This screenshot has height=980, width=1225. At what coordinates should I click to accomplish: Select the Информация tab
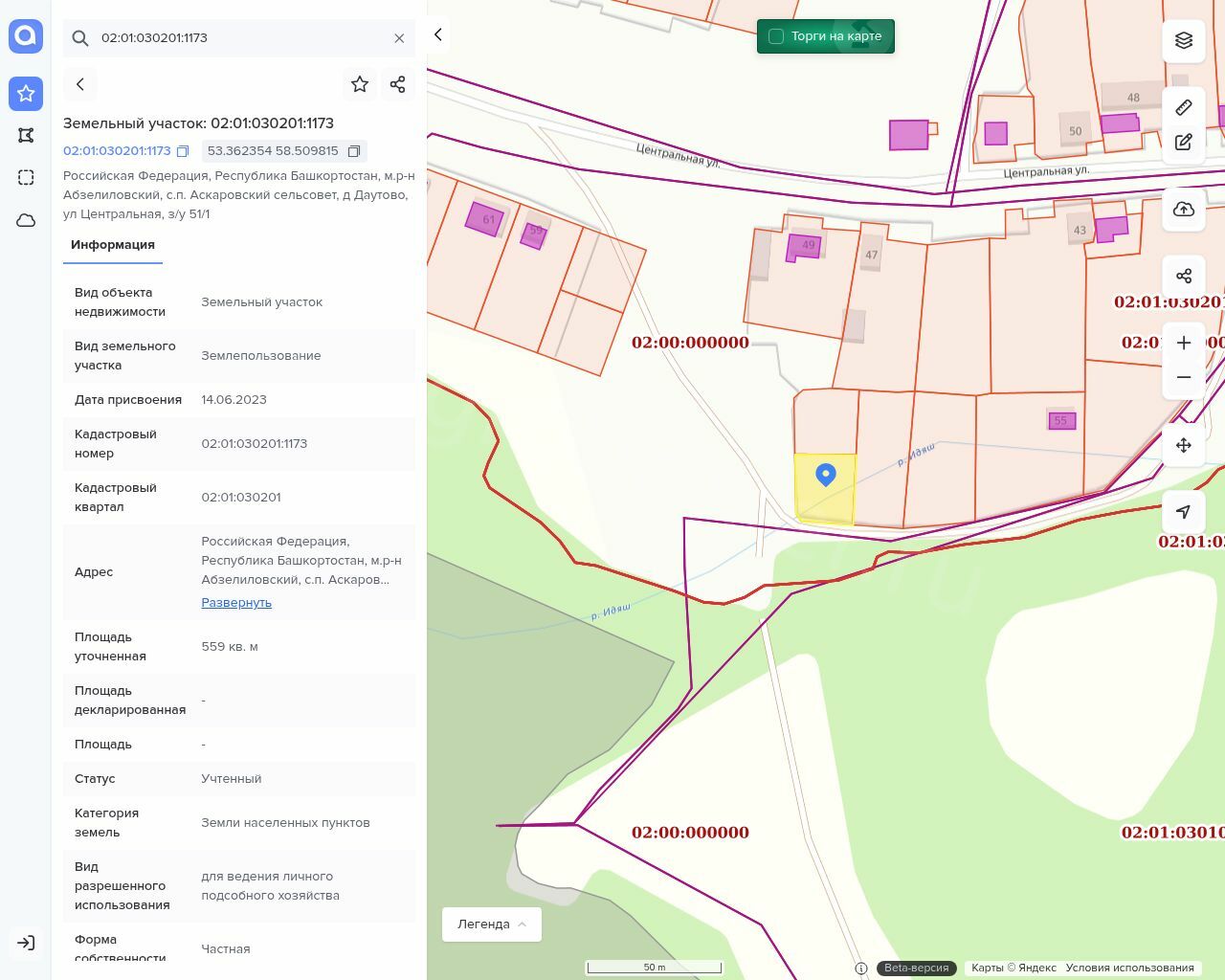pyautogui.click(x=113, y=245)
